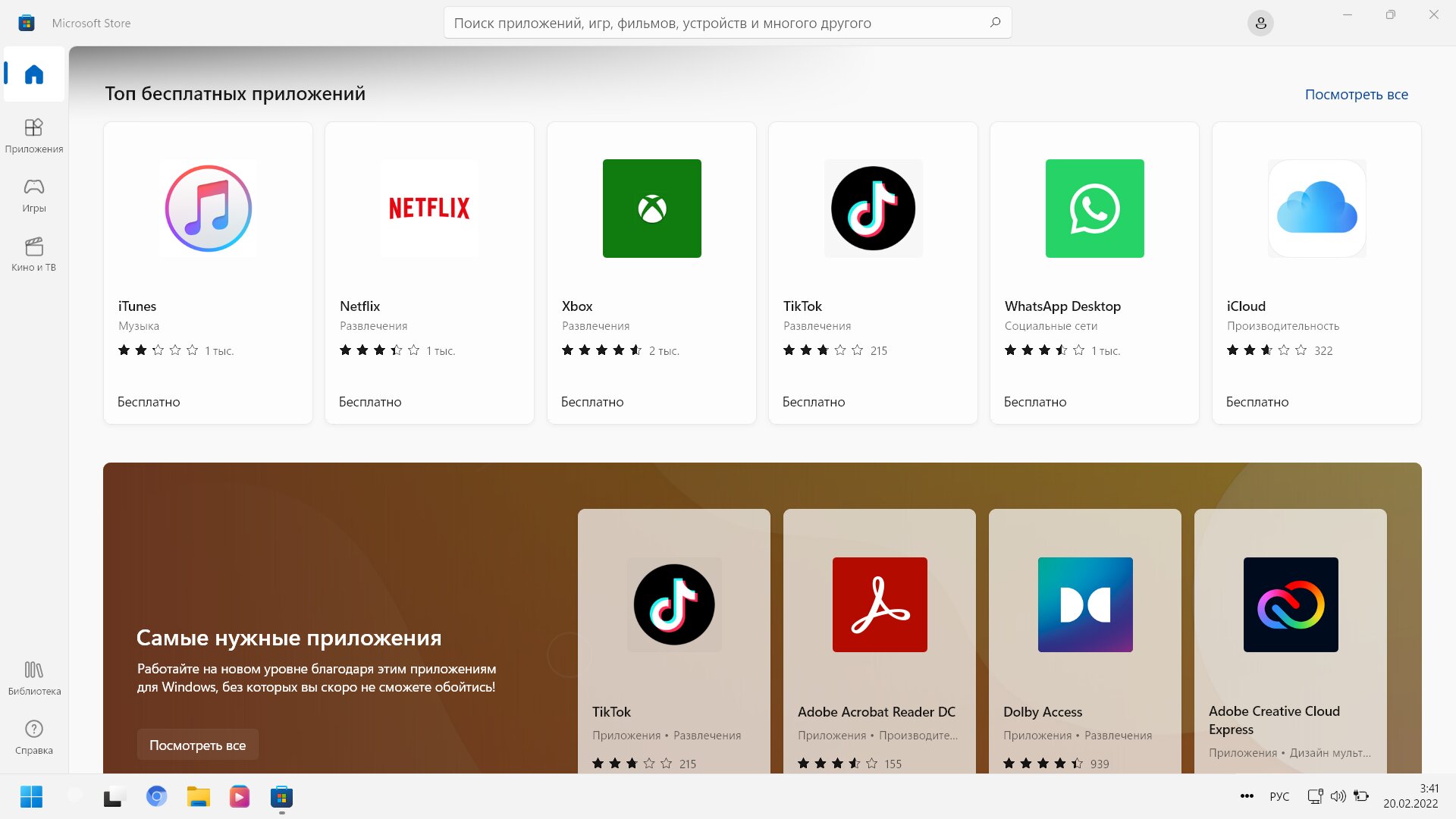Click the volume speaker tray icon

coord(1338,796)
